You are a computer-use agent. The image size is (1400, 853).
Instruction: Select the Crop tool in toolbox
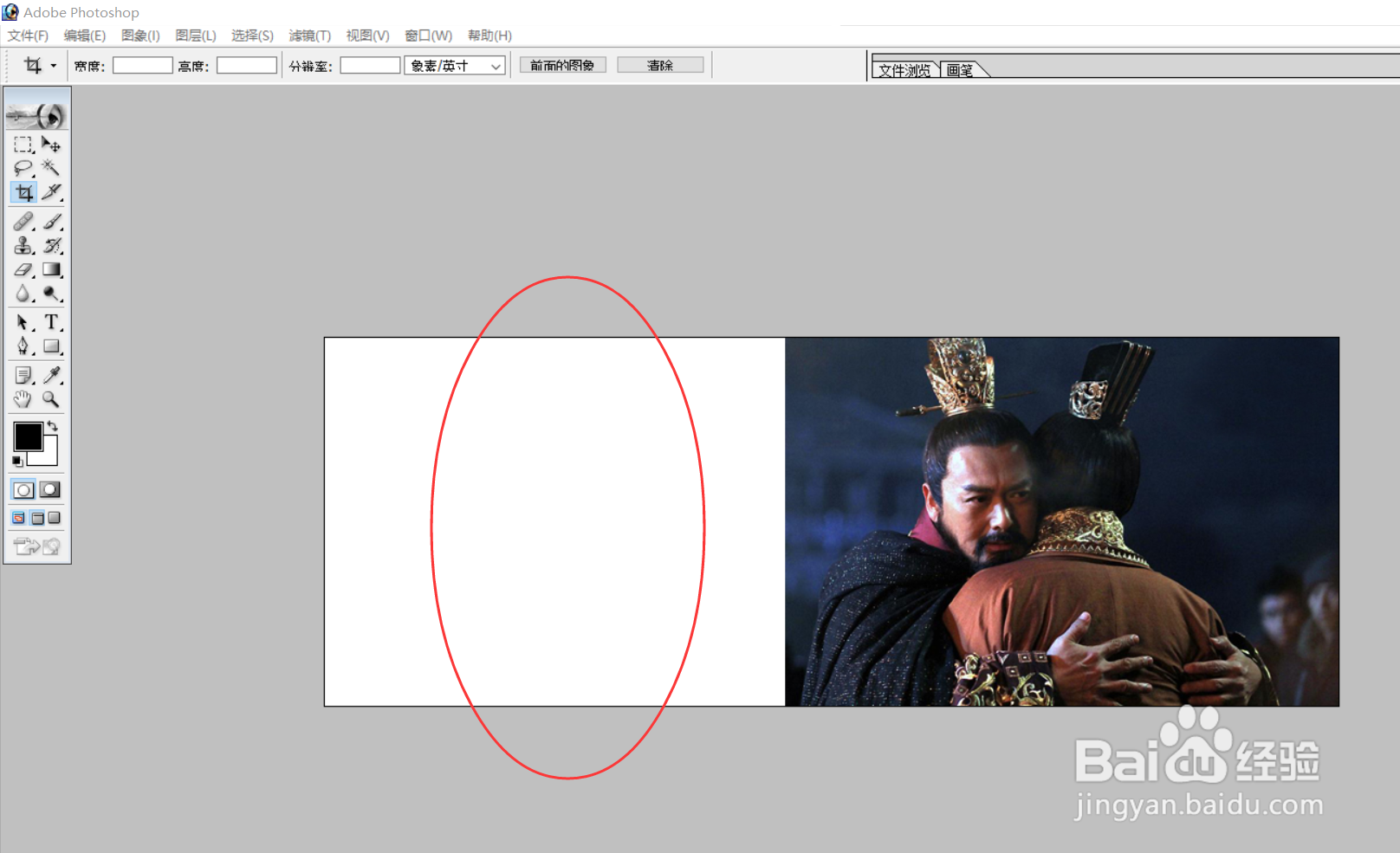click(23, 192)
